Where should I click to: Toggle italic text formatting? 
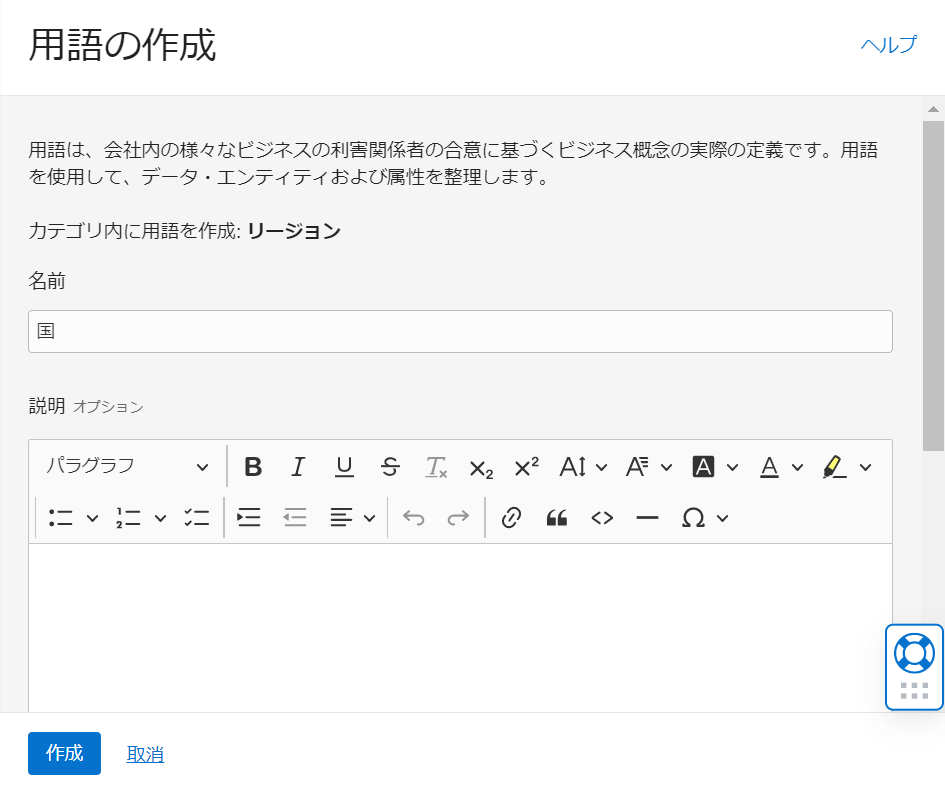(297, 467)
